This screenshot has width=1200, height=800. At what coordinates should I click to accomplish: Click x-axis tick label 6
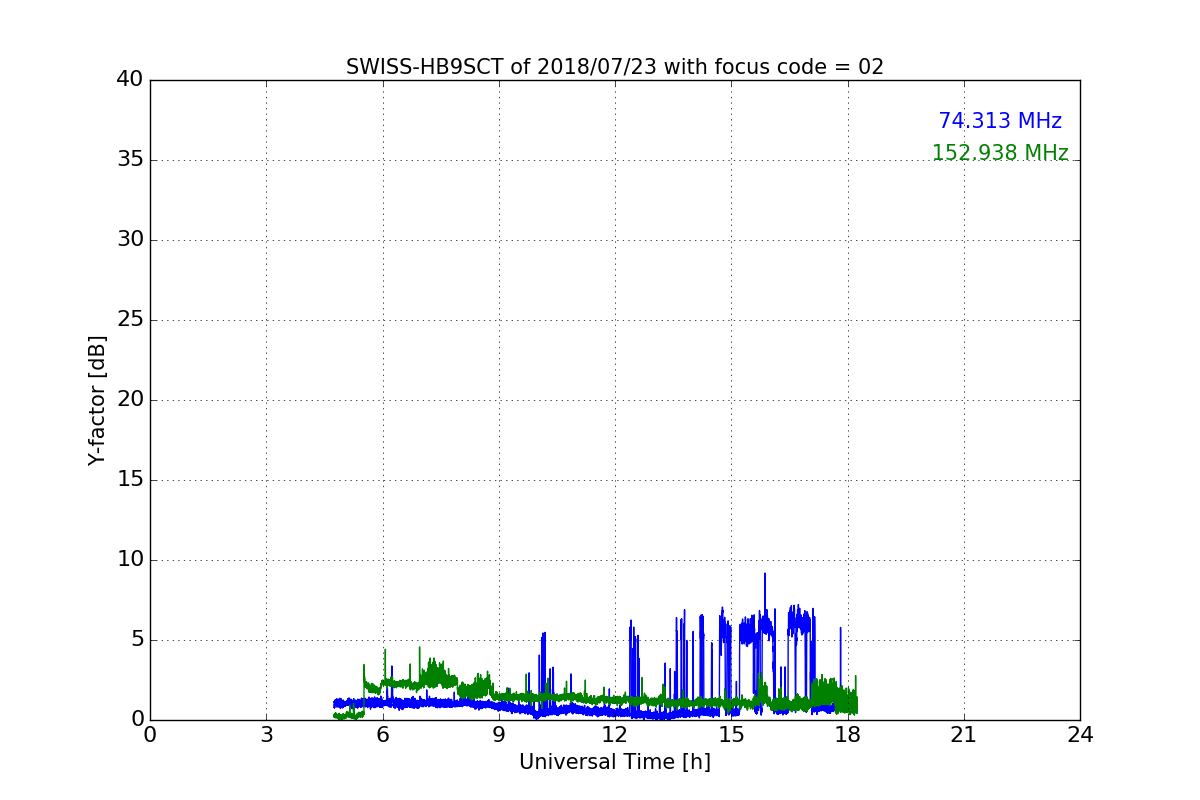point(383,735)
